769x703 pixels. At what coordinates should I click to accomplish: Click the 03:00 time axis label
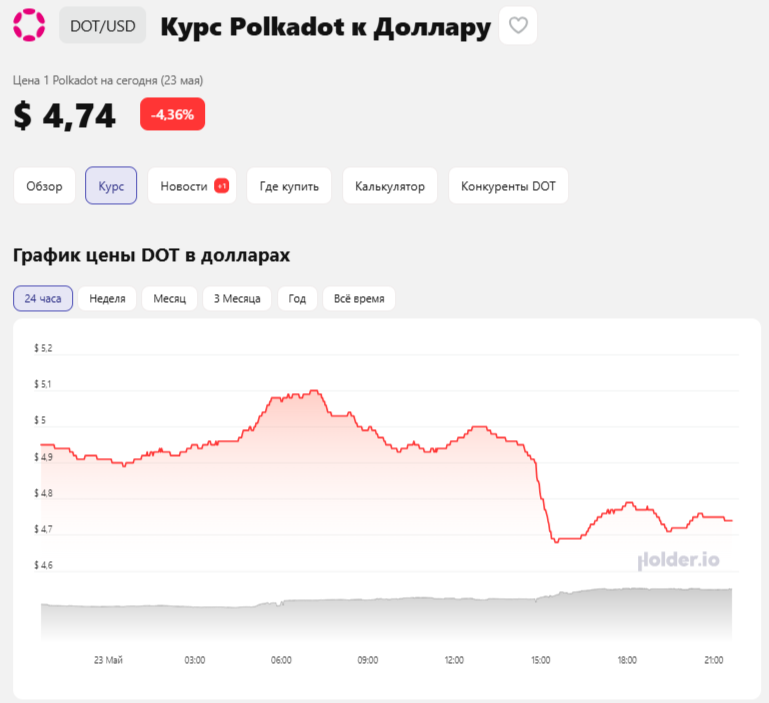click(195, 660)
